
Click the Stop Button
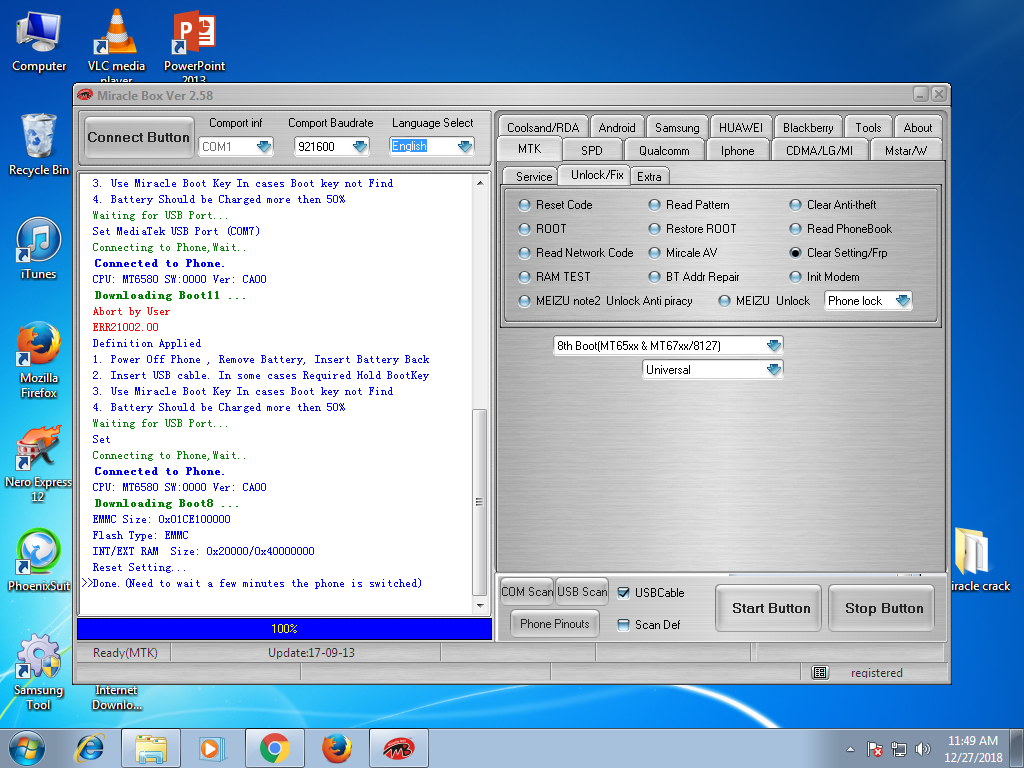(x=884, y=608)
